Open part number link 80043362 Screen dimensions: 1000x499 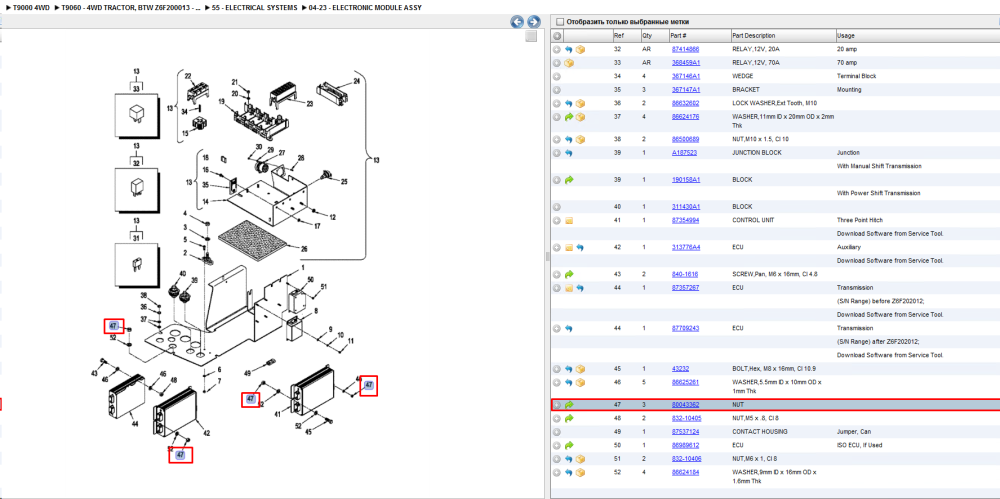pyautogui.click(x=685, y=405)
